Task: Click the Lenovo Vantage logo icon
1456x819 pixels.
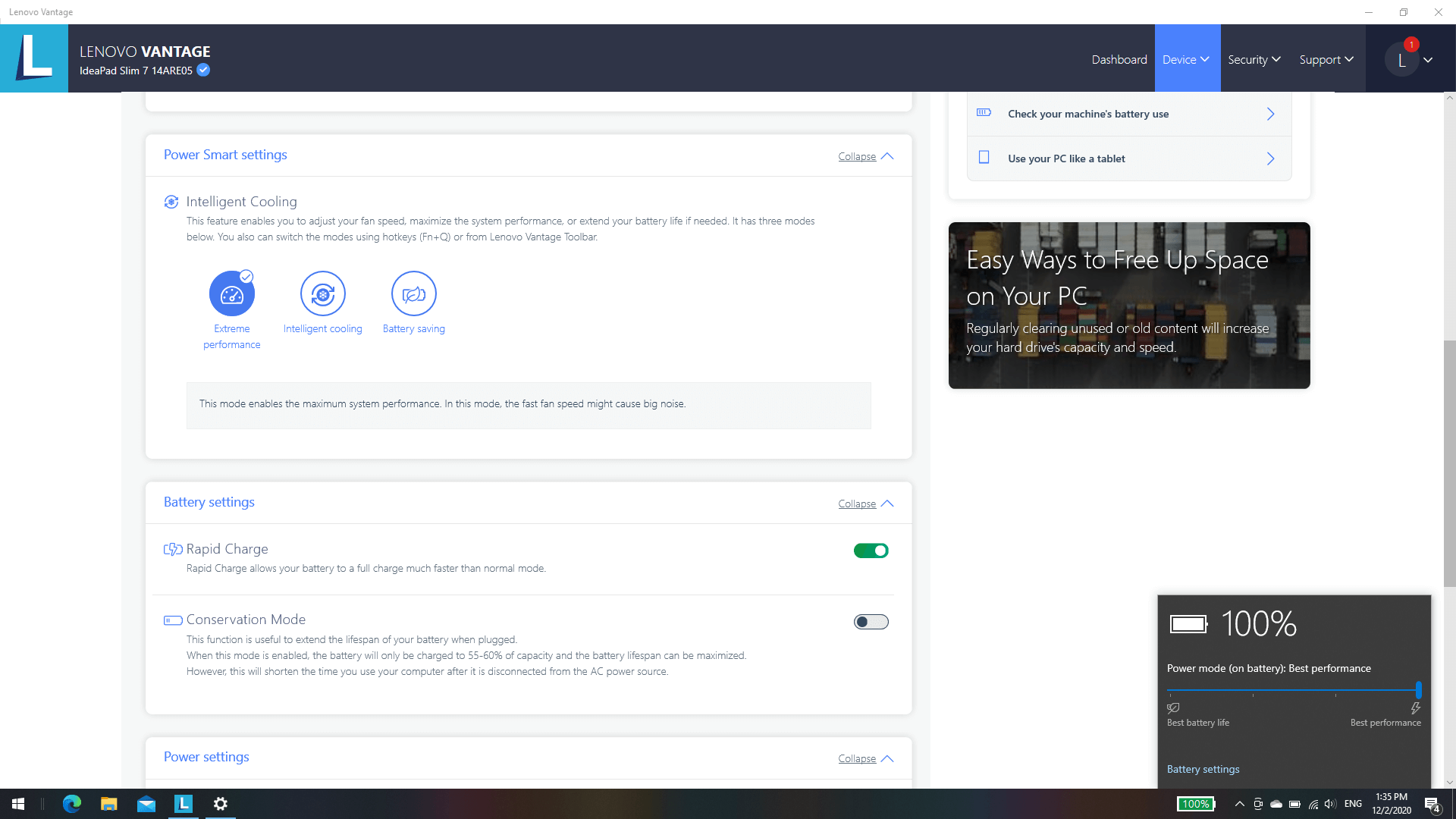Action: coord(34,58)
